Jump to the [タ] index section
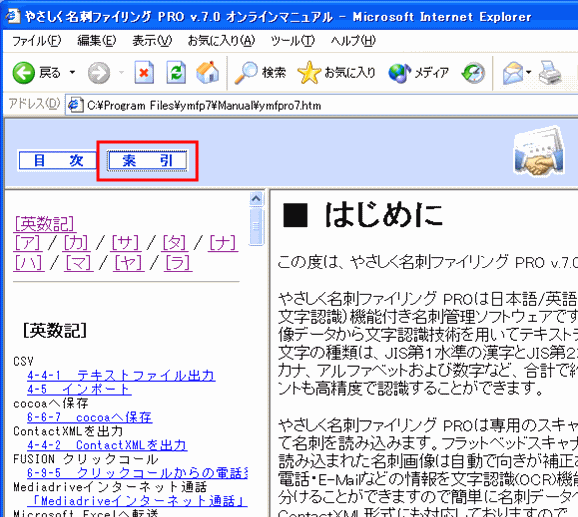The width and height of the screenshot is (578, 517). (175, 243)
